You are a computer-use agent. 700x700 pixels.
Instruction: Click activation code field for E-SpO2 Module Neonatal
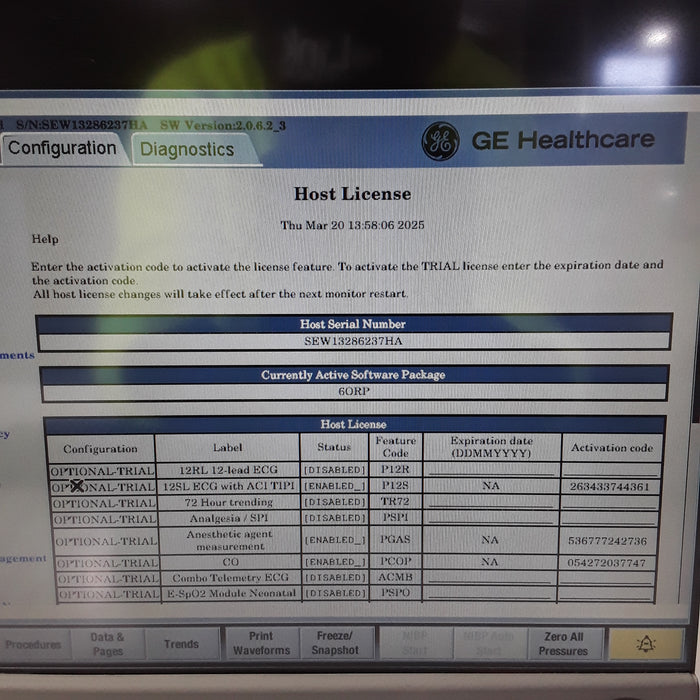(x=606, y=594)
